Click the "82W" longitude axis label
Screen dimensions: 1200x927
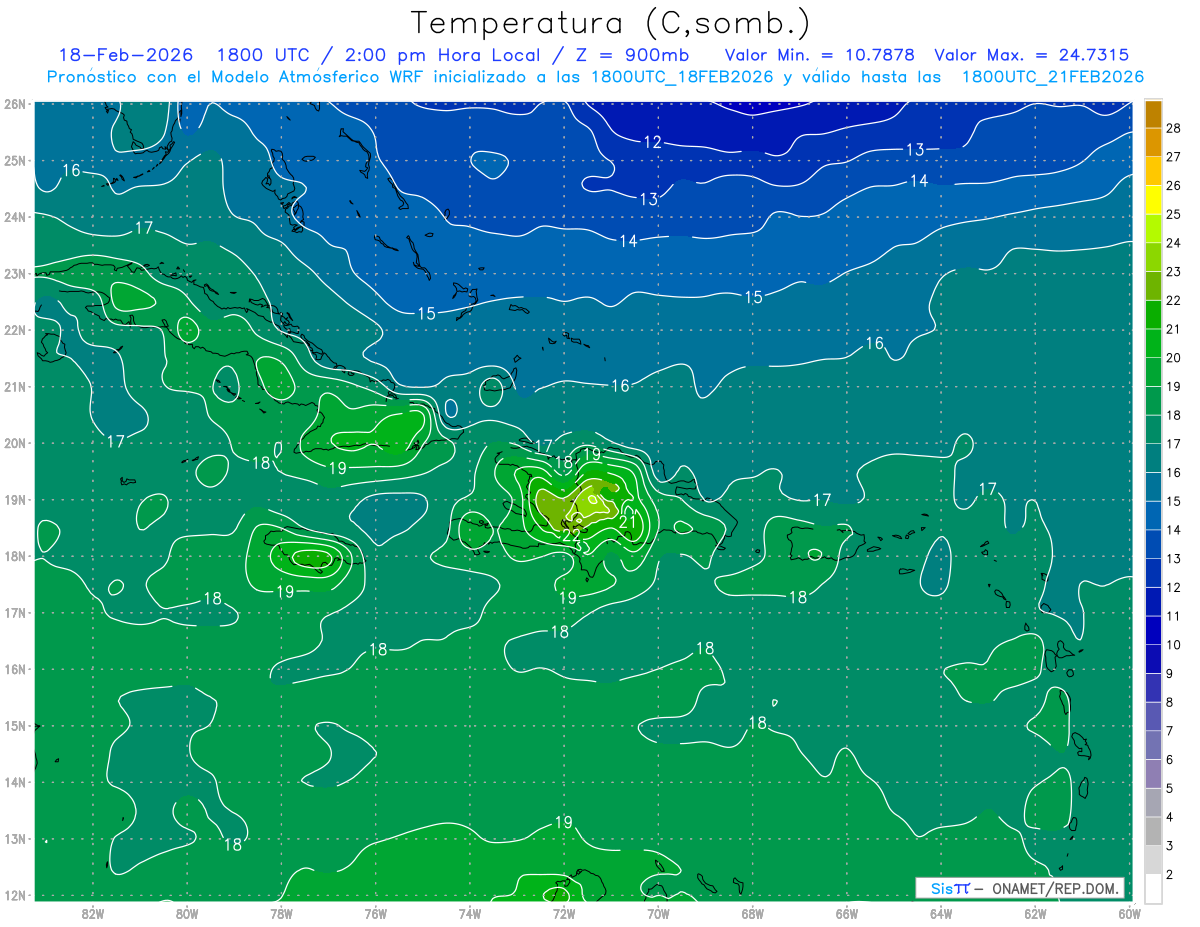tap(93, 913)
